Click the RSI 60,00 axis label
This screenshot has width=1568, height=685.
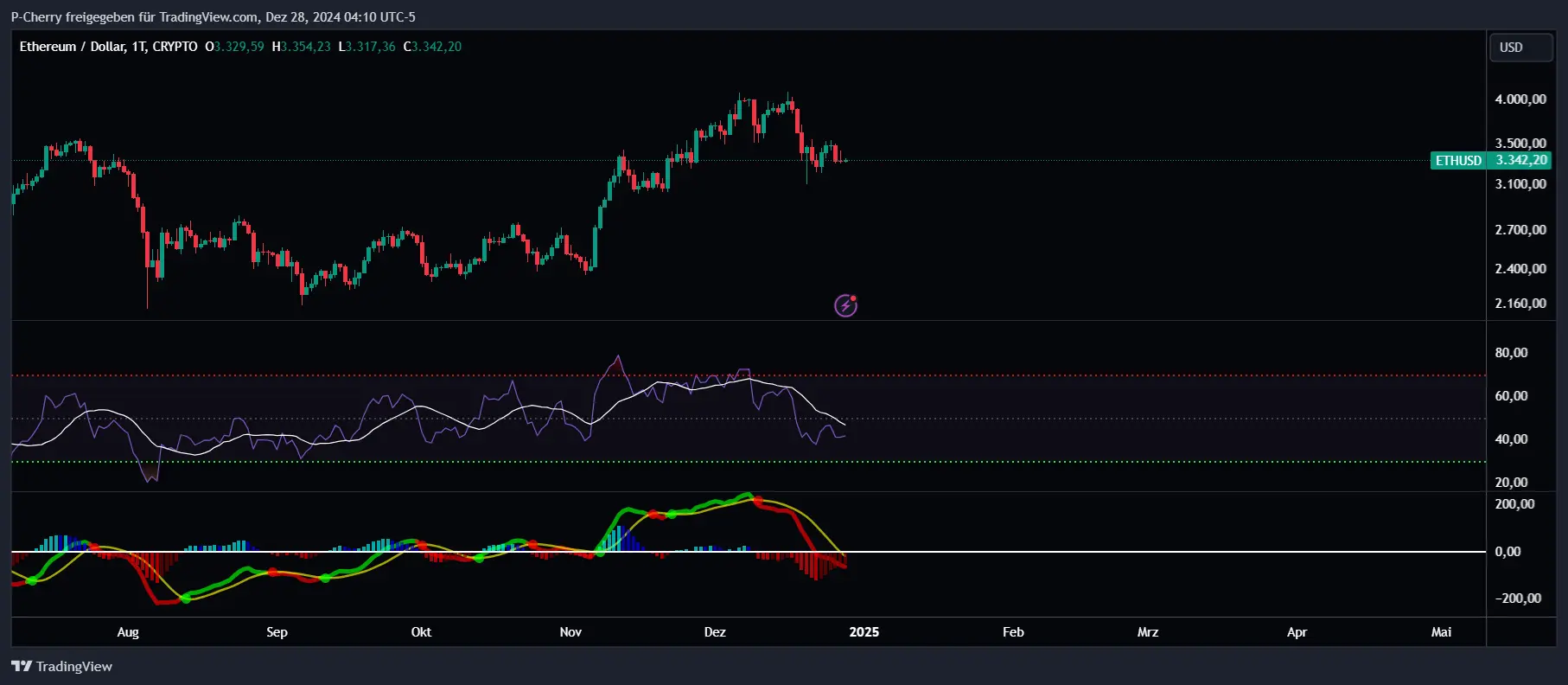[1511, 396]
